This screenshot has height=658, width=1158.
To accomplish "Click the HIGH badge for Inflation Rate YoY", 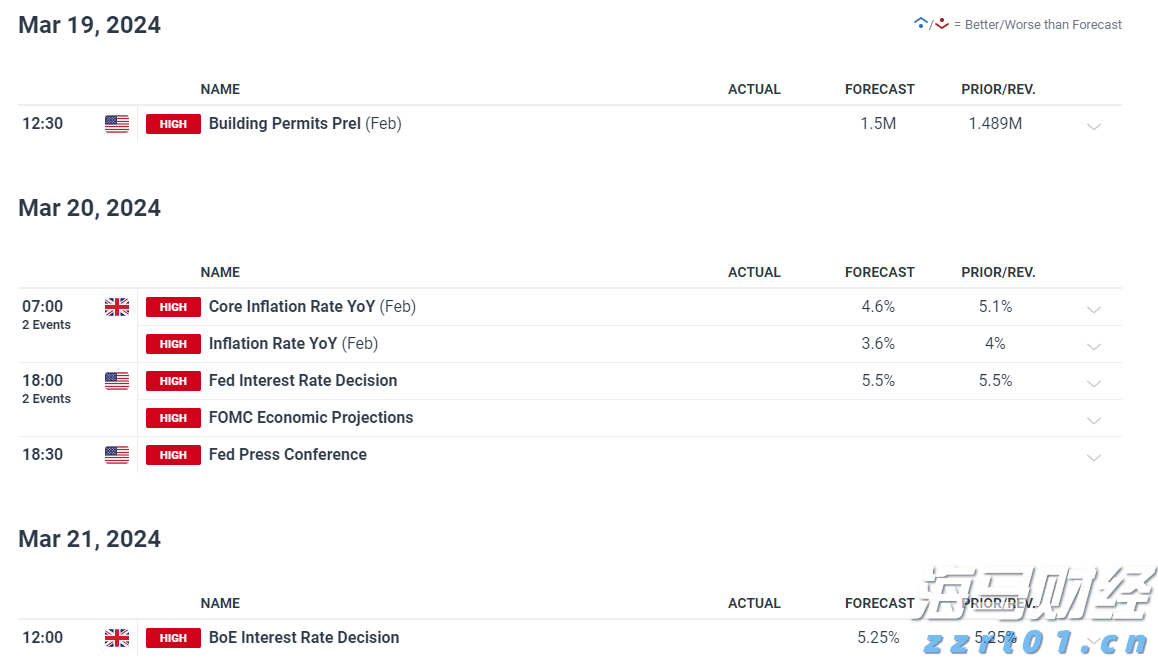I will [x=173, y=344].
